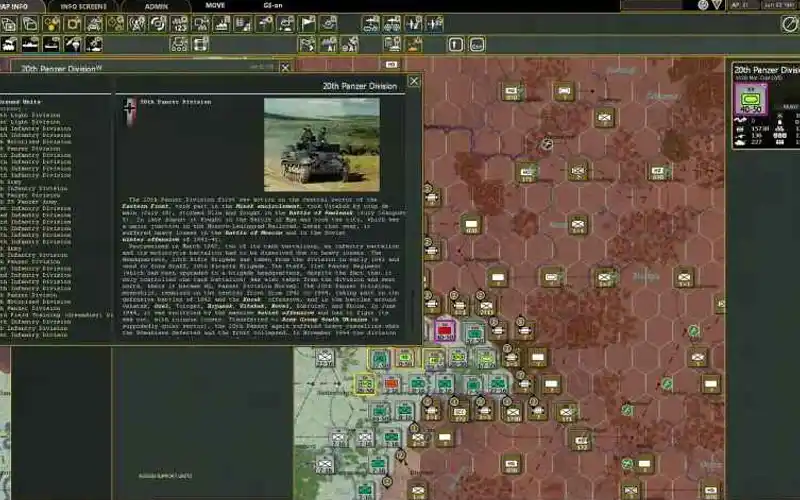Select the red unit counter on the map
This screenshot has width=800, height=500.
(391, 383)
